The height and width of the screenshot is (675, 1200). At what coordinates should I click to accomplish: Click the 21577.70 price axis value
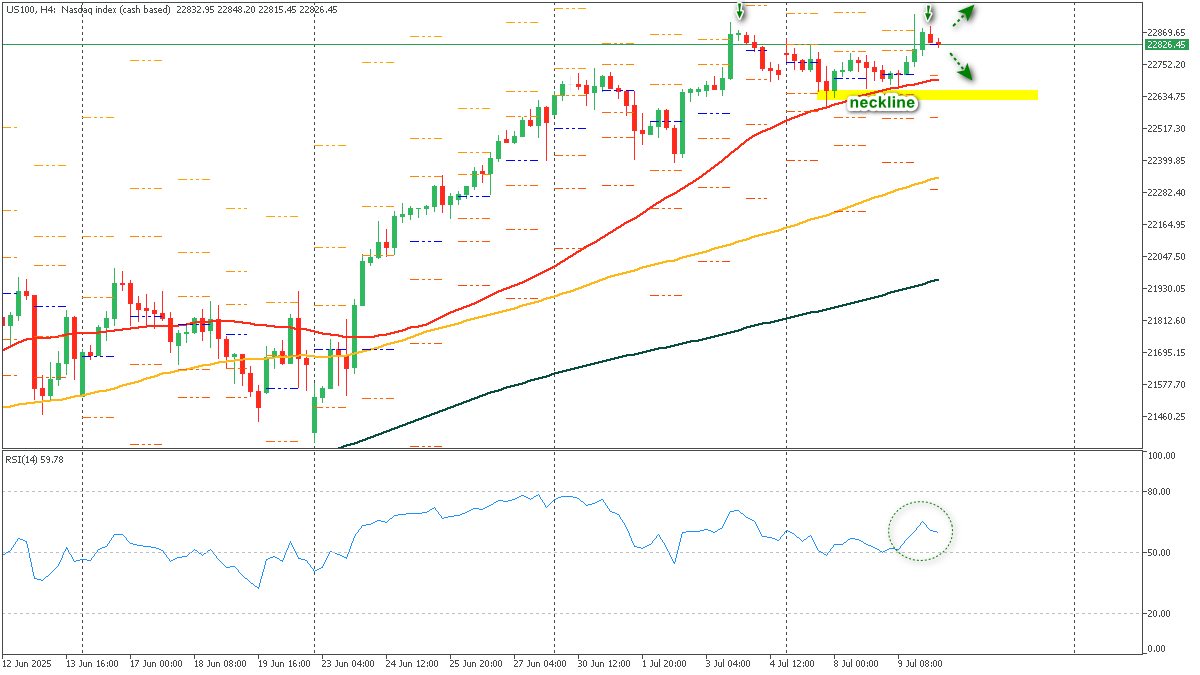(1168, 385)
